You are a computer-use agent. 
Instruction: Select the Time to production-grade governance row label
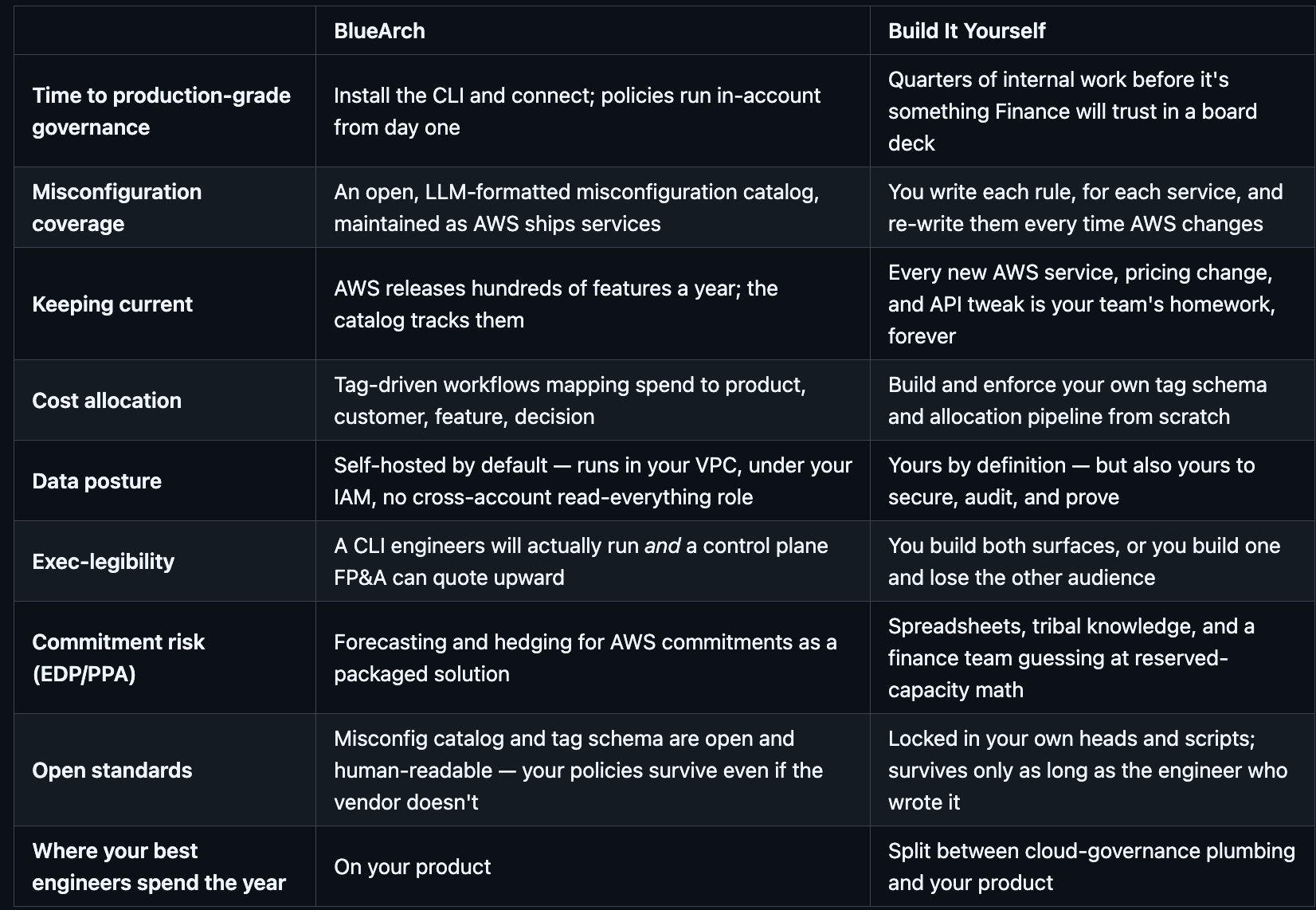point(162,111)
